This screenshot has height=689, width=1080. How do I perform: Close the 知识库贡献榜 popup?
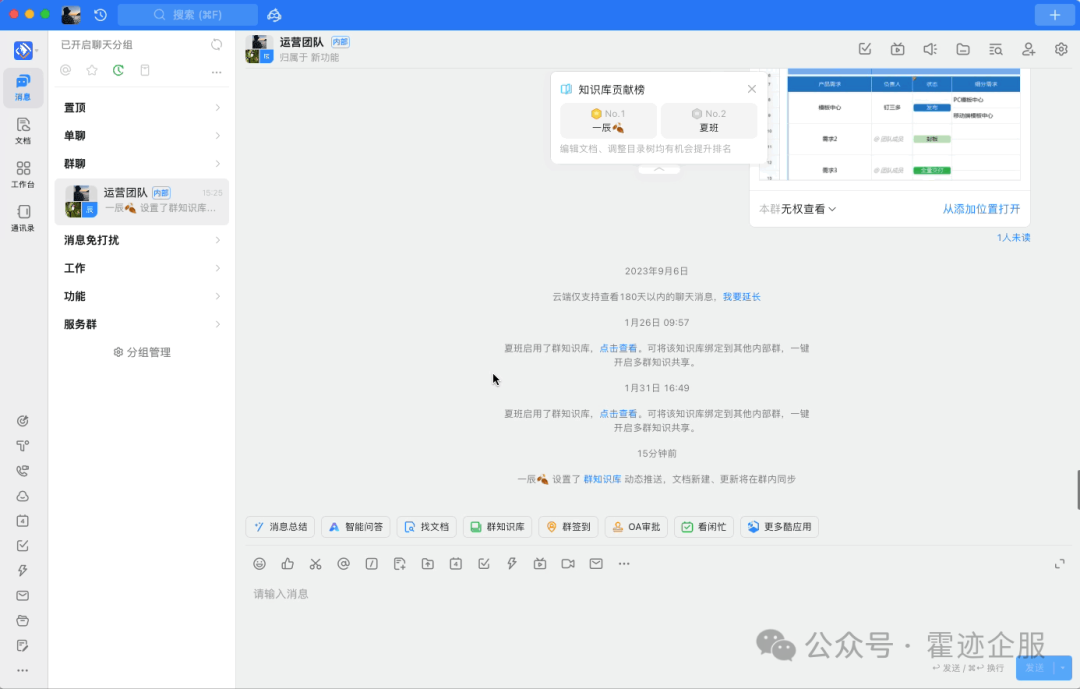[x=752, y=89]
